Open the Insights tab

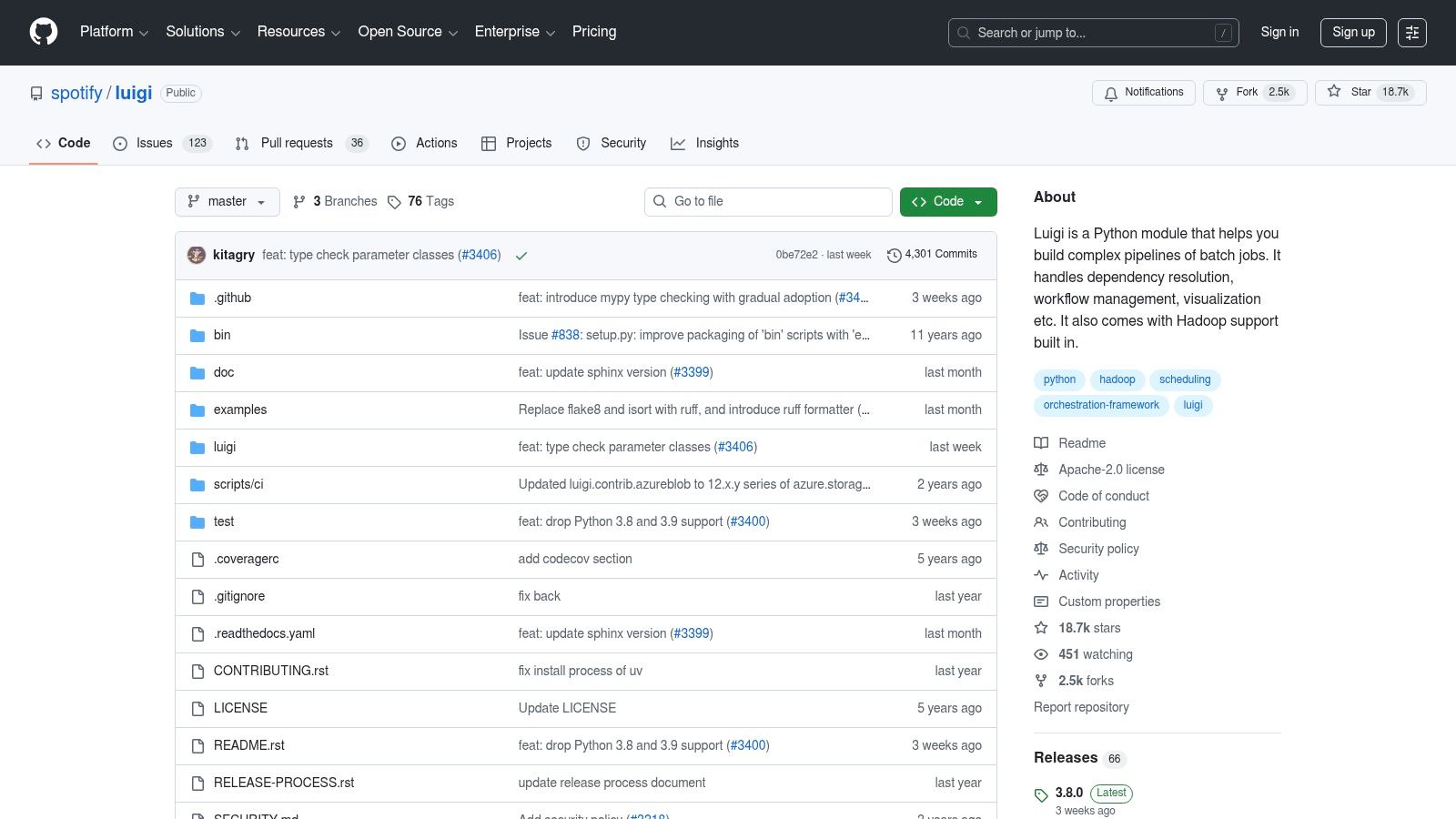[x=705, y=143]
